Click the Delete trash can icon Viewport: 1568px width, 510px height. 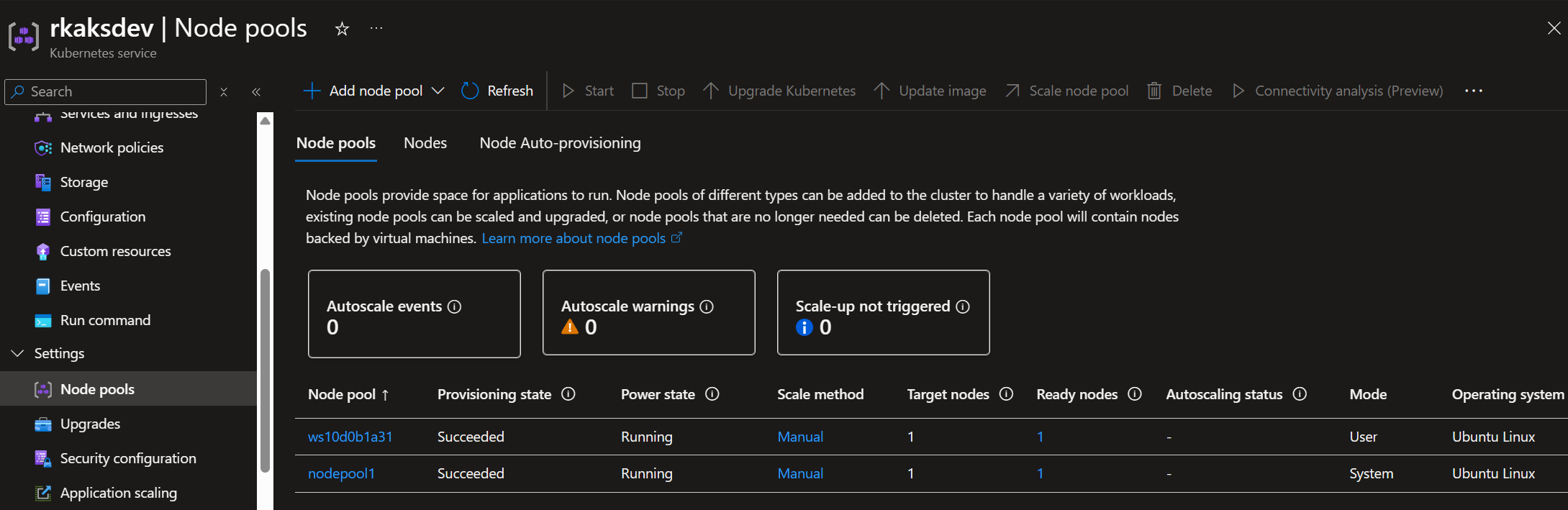1154,91
